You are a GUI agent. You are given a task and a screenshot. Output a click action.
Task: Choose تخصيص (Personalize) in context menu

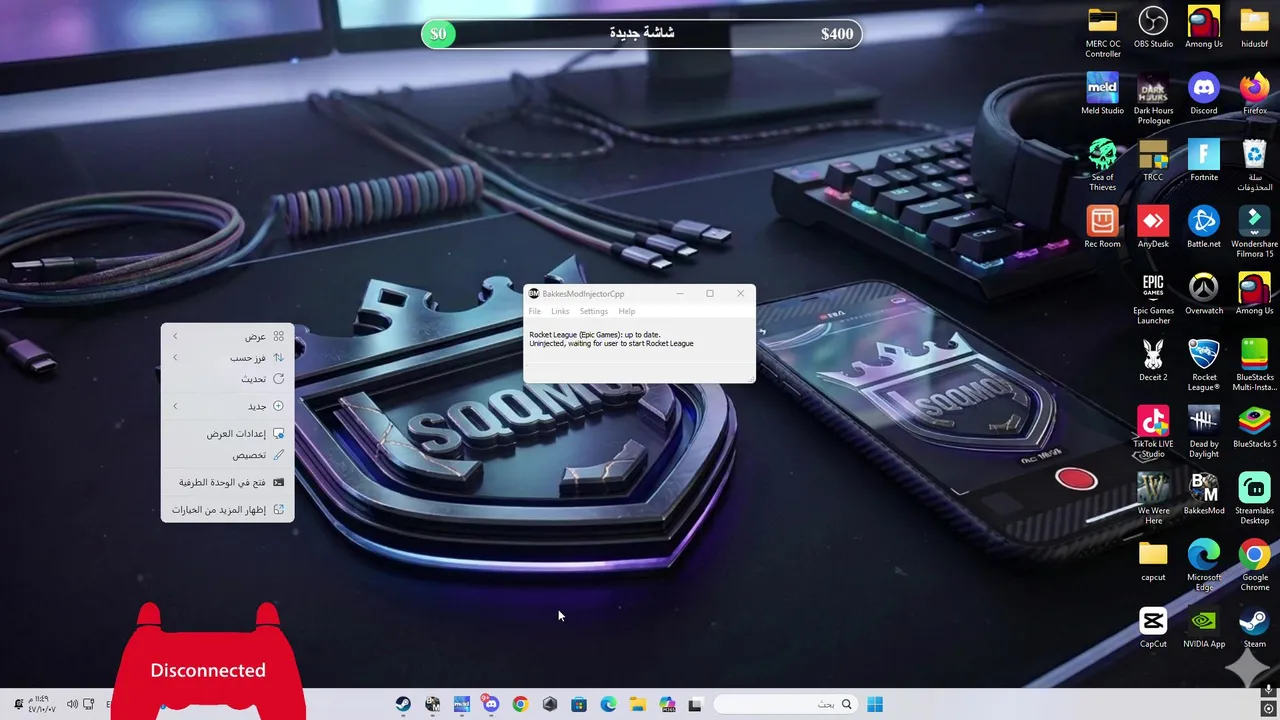tap(227, 455)
